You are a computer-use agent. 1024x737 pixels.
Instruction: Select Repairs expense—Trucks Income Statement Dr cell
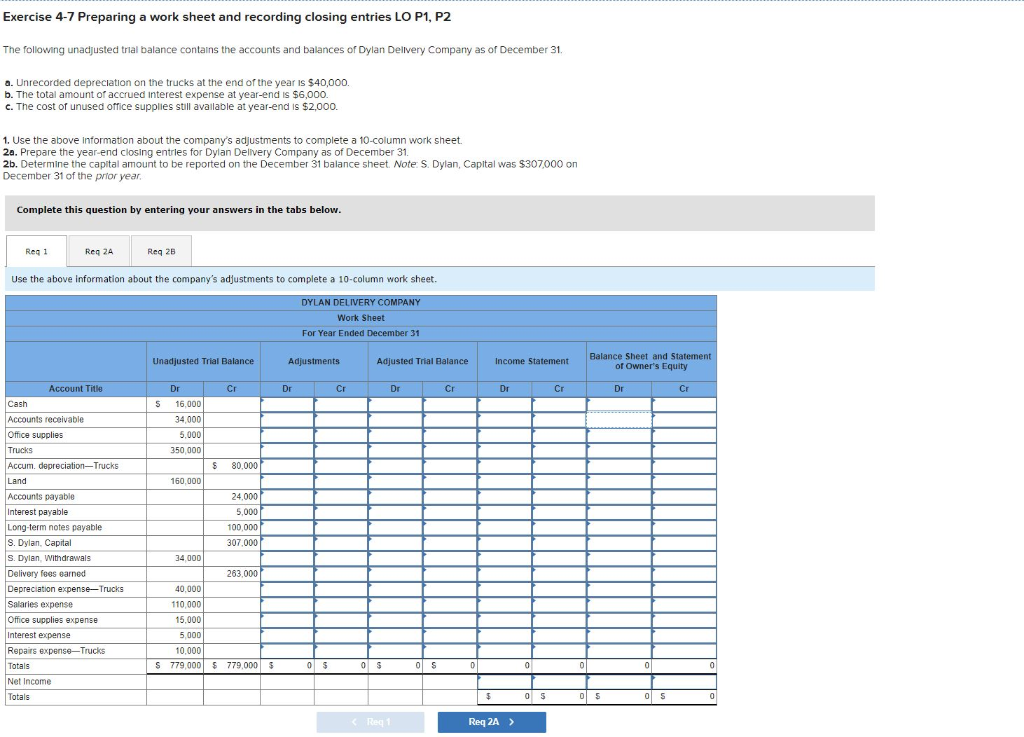tap(505, 651)
